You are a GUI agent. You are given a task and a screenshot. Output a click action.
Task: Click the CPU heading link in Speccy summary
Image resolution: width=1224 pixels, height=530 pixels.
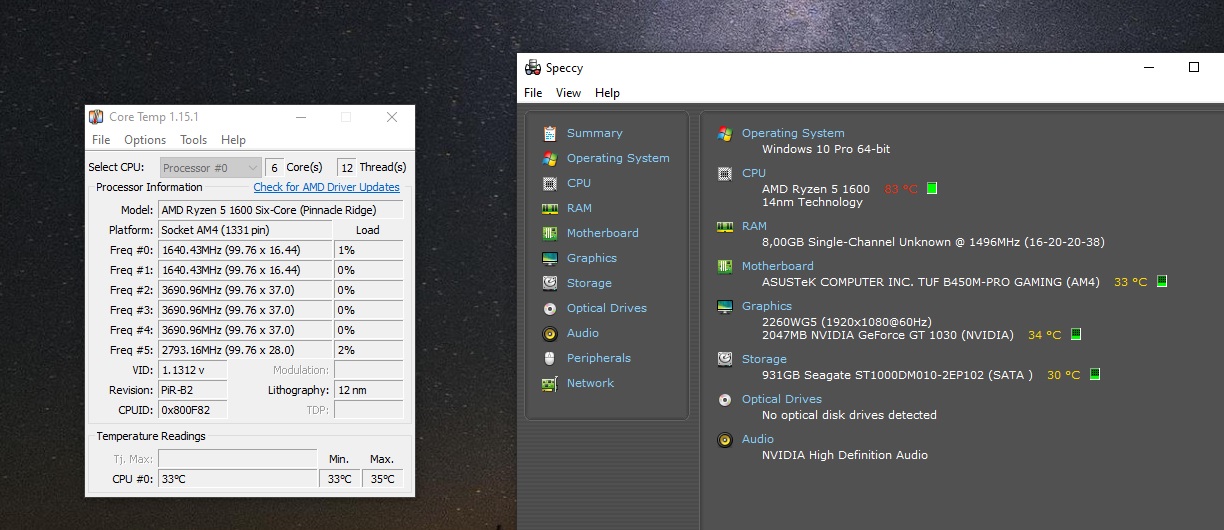point(754,173)
